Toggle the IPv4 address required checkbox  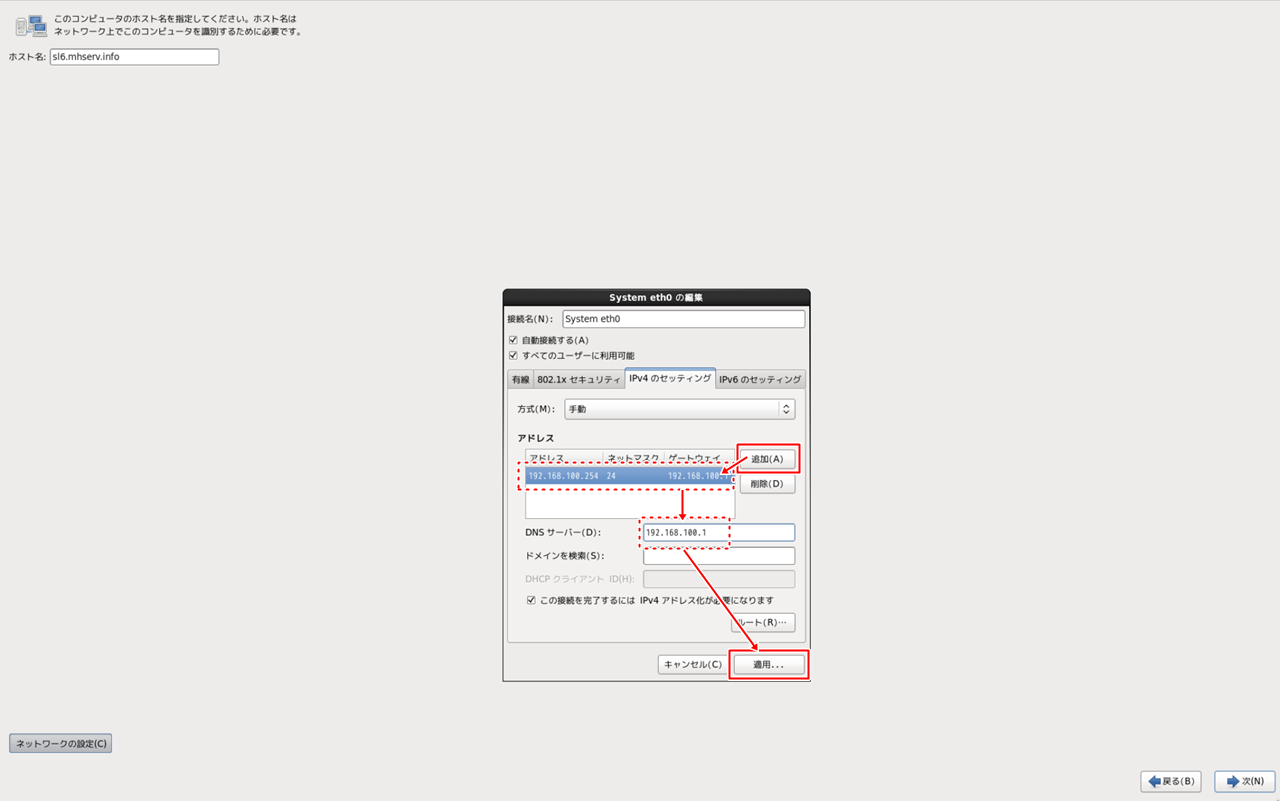pyautogui.click(x=532, y=600)
